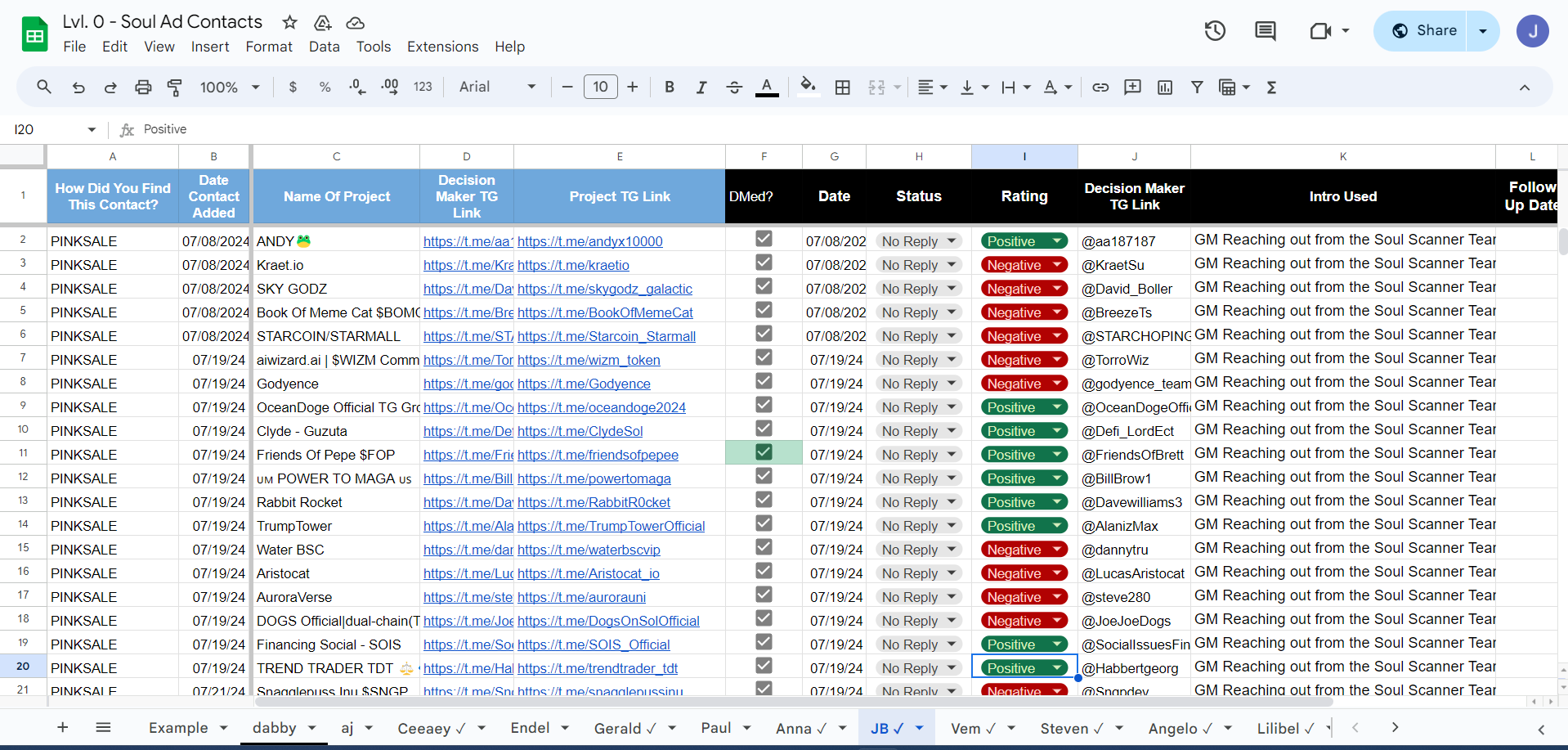Open the borders tool
Screen dimensions: 1568x750
[843, 87]
